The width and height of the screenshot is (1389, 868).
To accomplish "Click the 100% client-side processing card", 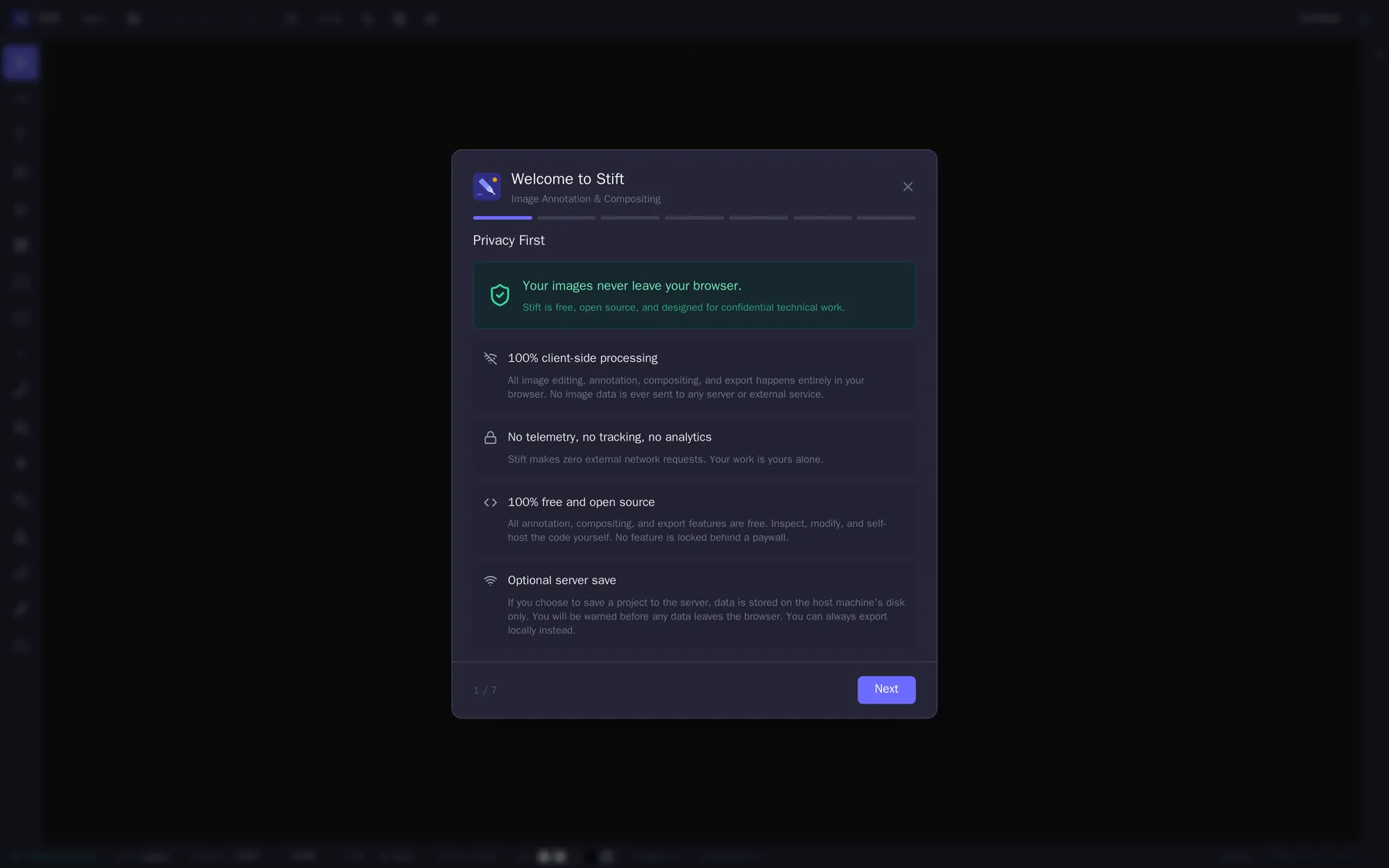I will (694, 376).
